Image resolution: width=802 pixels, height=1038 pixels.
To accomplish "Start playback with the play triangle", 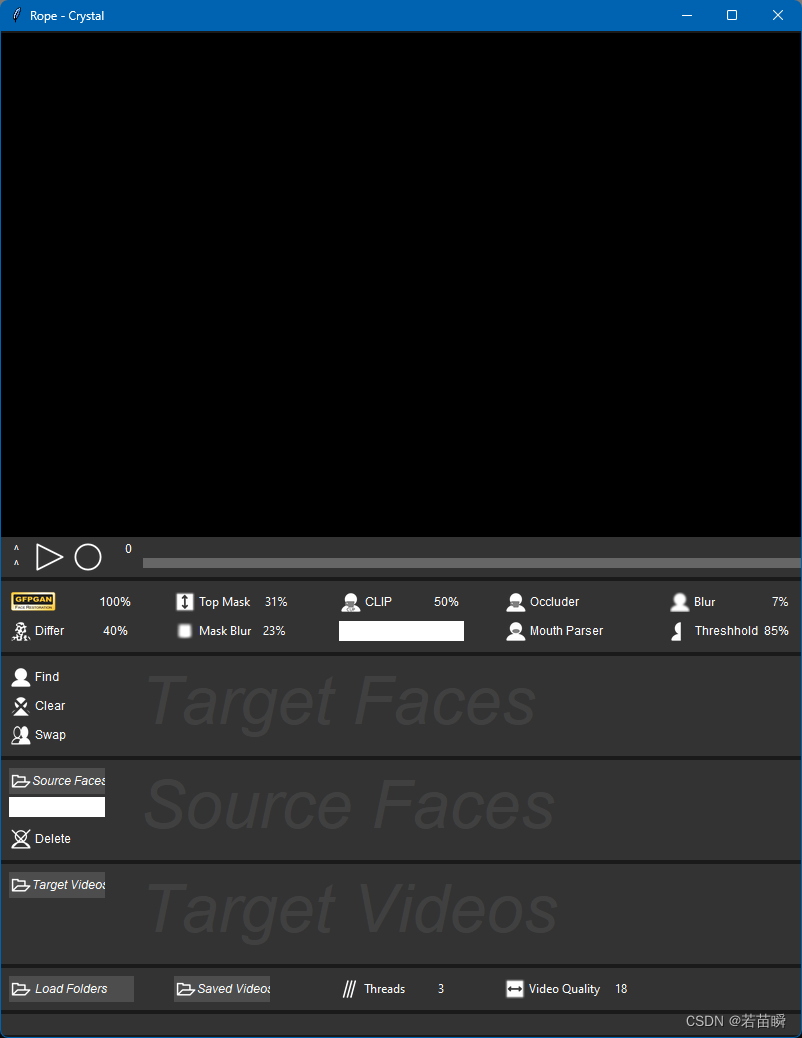I will 48,557.
